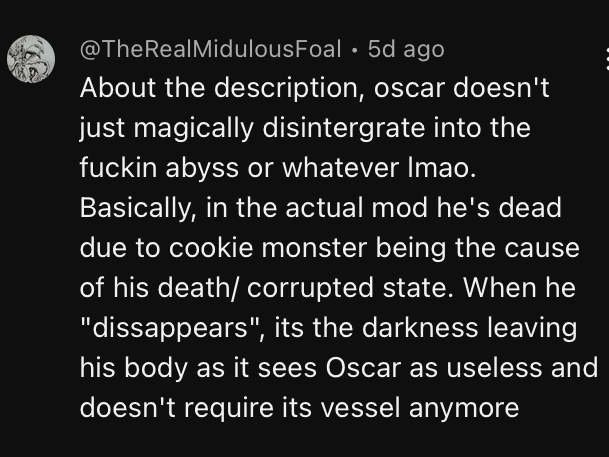Click the "5d ago" comment timestamp

click(406, 48)
